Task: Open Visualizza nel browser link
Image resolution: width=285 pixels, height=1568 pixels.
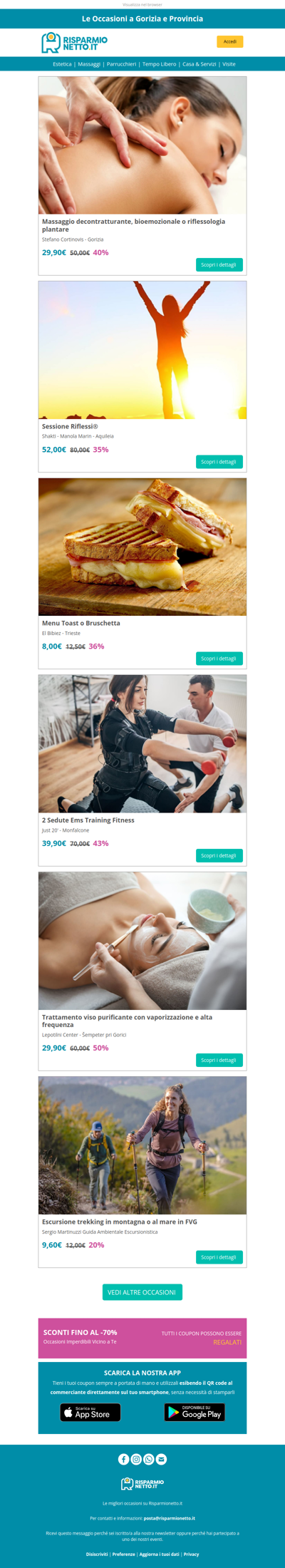Action: point(142,5)
